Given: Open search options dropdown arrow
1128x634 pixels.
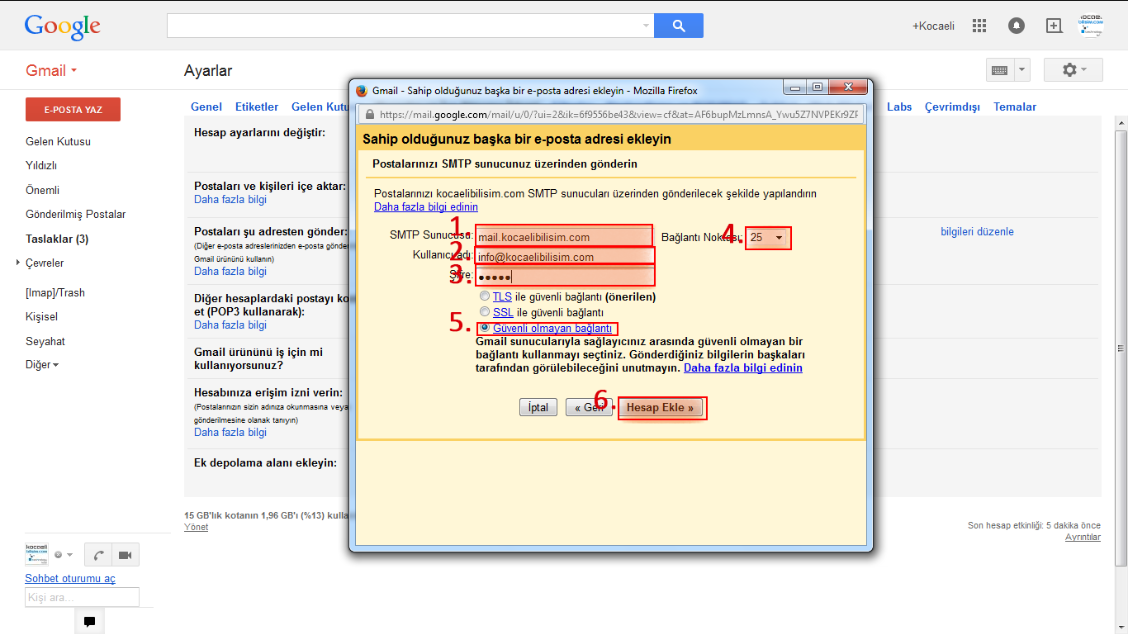Looking at the screenshot, I should pyautogui.click(x=645, y=26).
